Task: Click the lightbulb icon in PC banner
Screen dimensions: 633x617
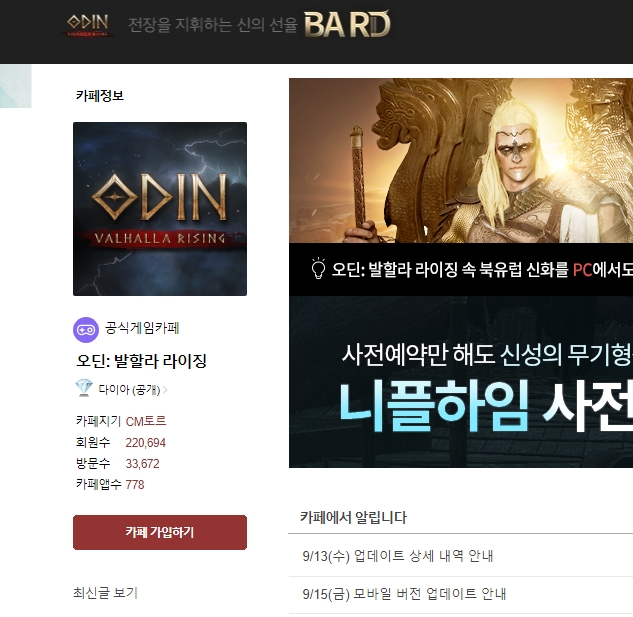Action: point(318,268)
